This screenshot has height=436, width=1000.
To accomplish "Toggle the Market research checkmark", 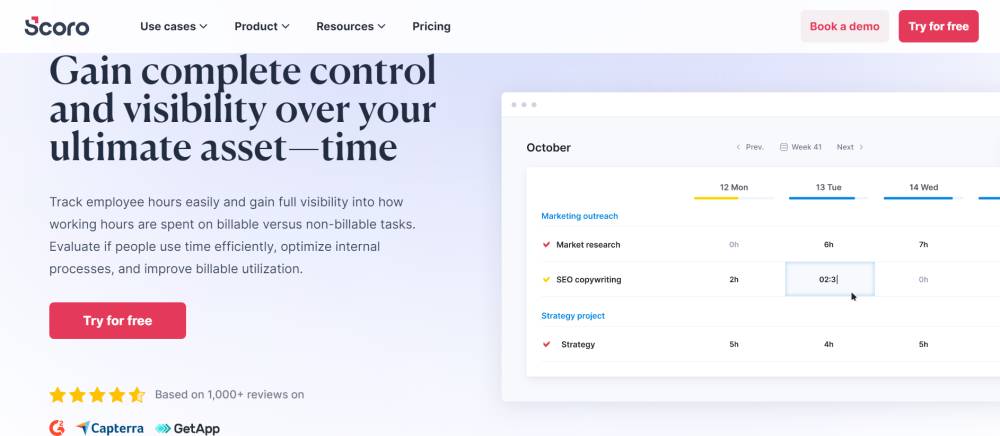I will pos(546,245).
